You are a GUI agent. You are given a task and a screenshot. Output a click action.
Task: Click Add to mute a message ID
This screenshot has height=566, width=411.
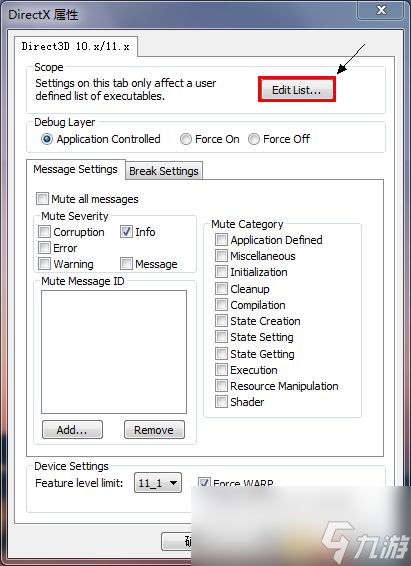(x=72, y=430)
